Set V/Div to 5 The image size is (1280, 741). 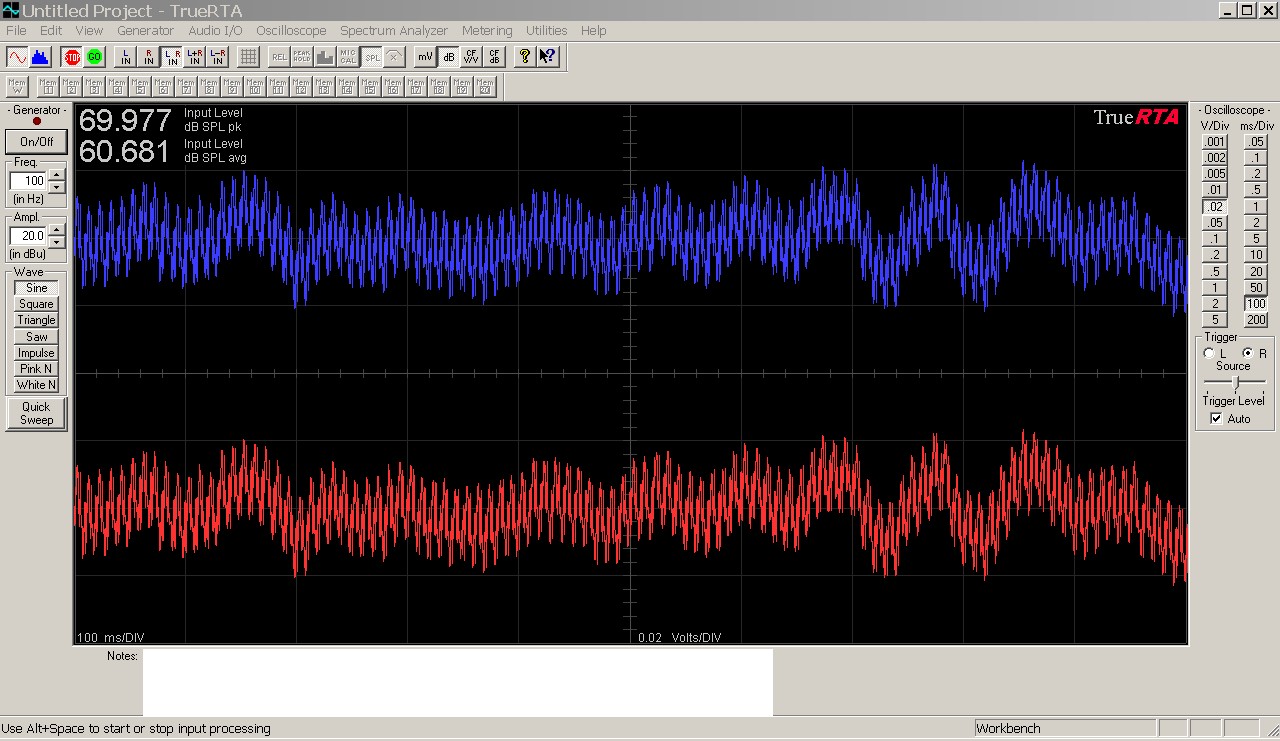click(1214, 320)
